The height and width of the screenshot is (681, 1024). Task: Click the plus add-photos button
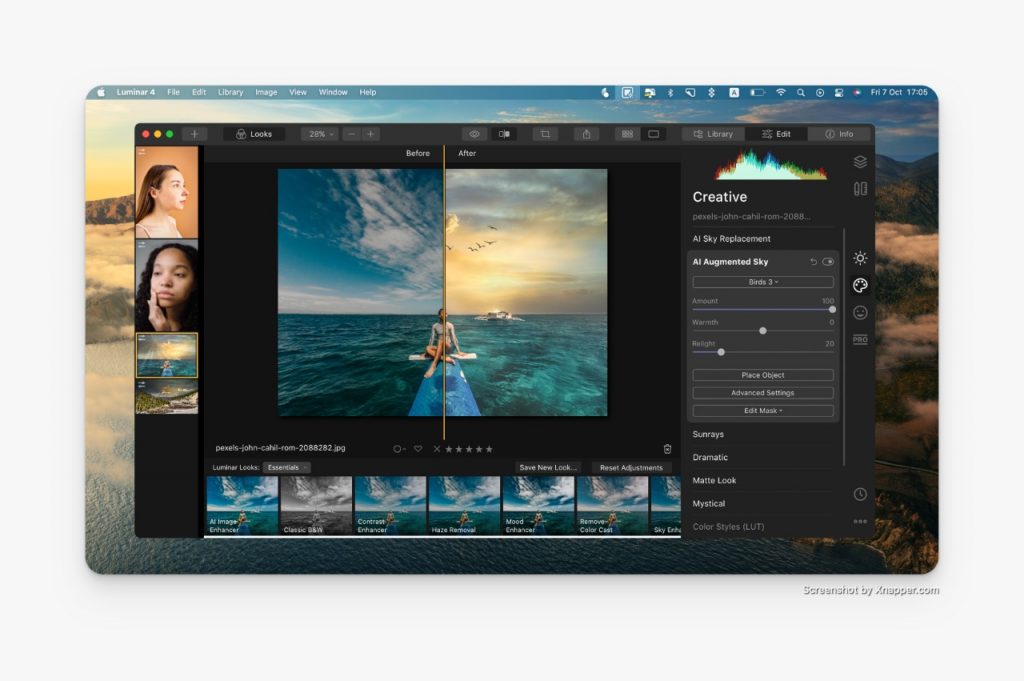click(195, 134)
